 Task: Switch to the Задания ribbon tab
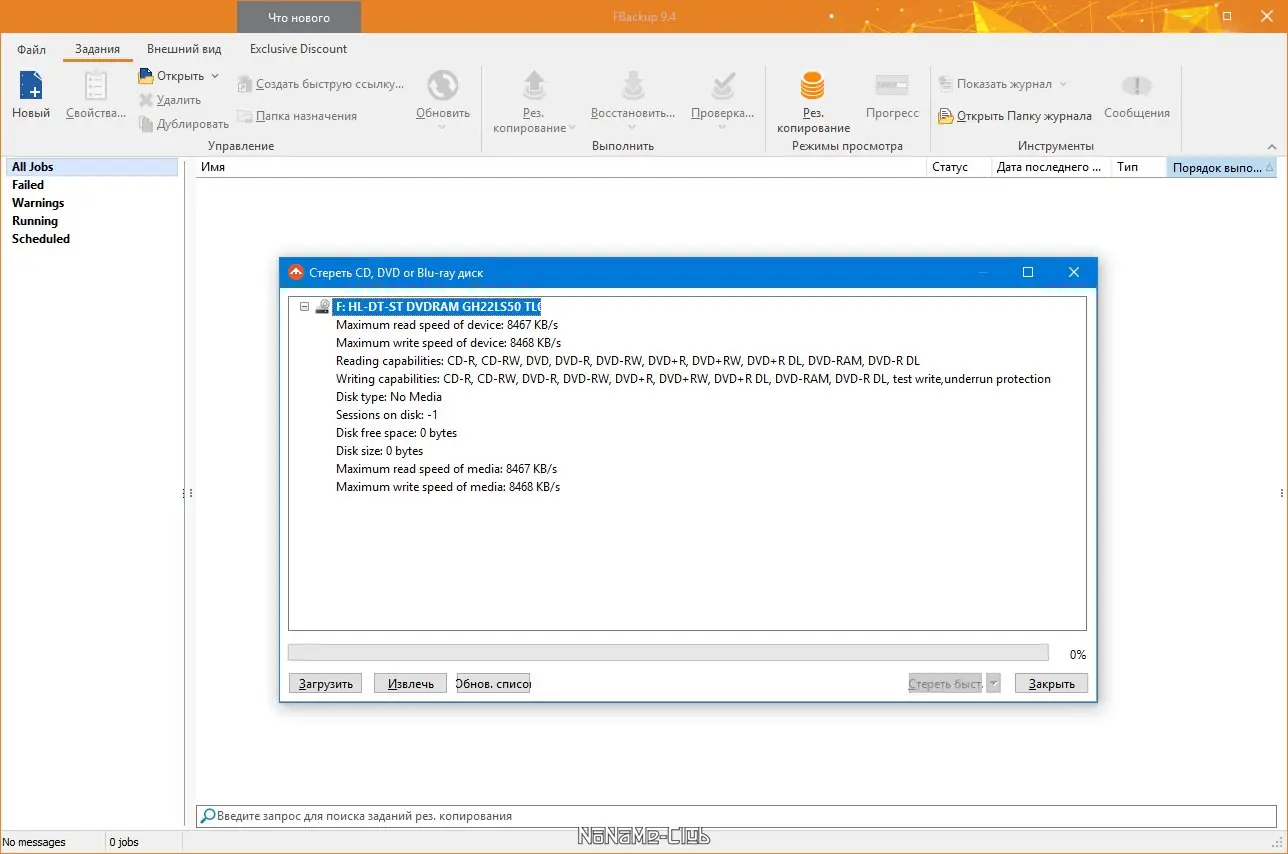[x=98, y=48]
